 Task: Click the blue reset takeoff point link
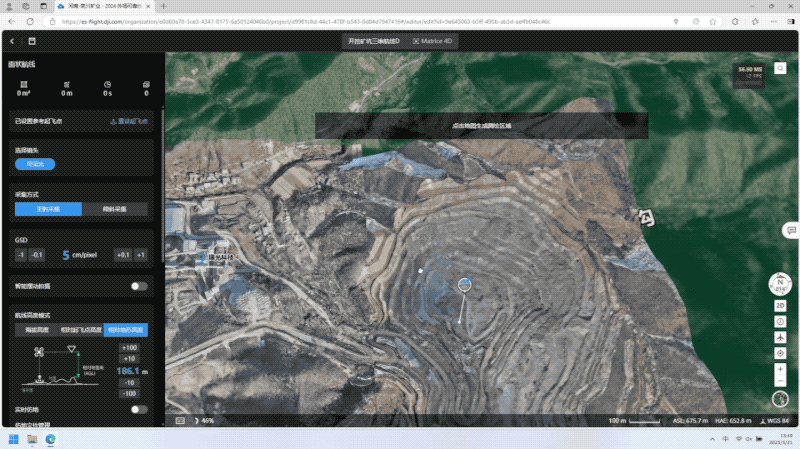coord(129,121)
